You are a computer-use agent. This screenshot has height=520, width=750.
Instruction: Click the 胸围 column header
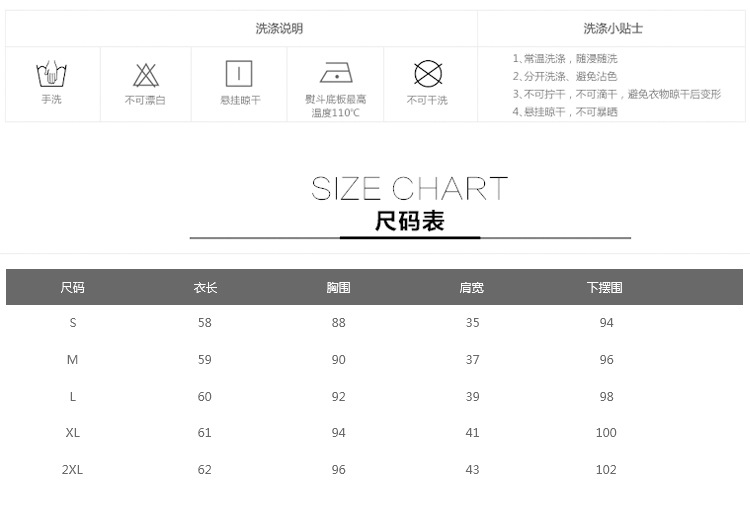click(x=338, y=288)
